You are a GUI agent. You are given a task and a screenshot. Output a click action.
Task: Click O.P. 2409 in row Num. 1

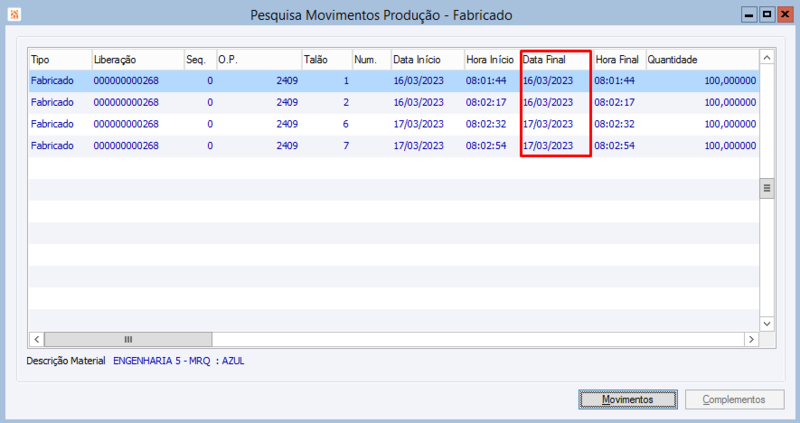287,81
